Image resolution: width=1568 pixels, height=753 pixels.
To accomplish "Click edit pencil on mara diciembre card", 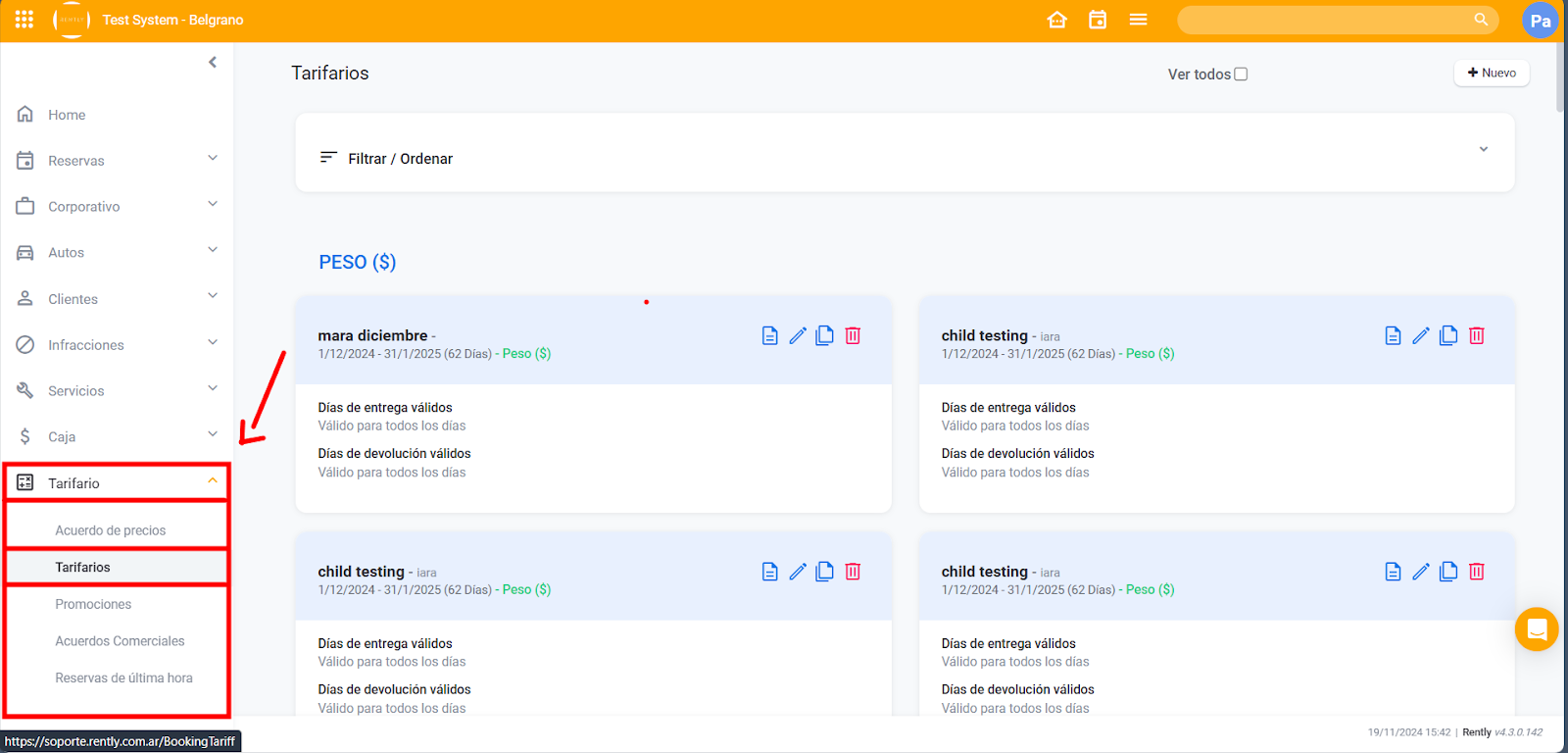I will click(x=798, y=336).
